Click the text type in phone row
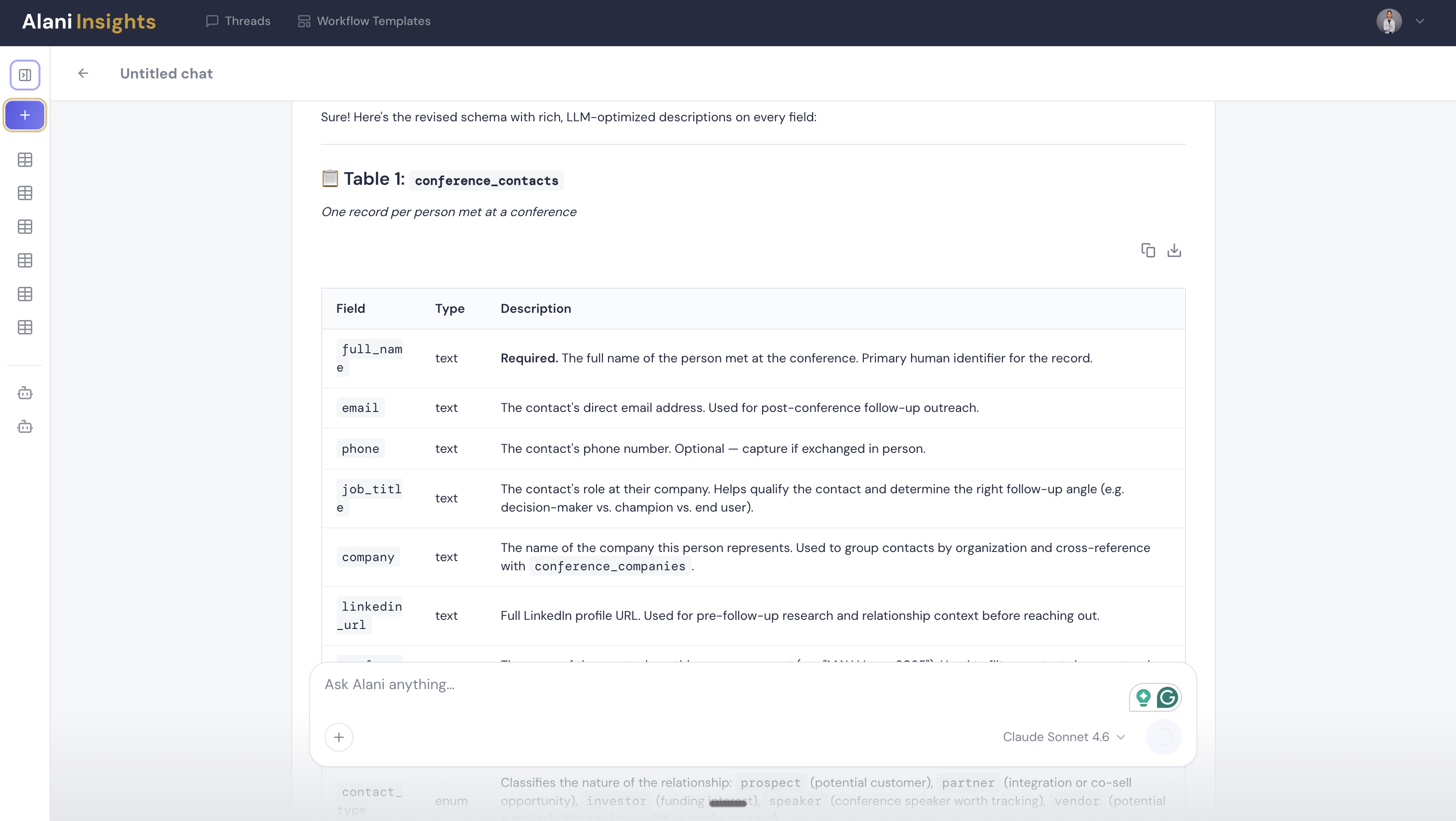1456x821 pixels. pos(446,449)
